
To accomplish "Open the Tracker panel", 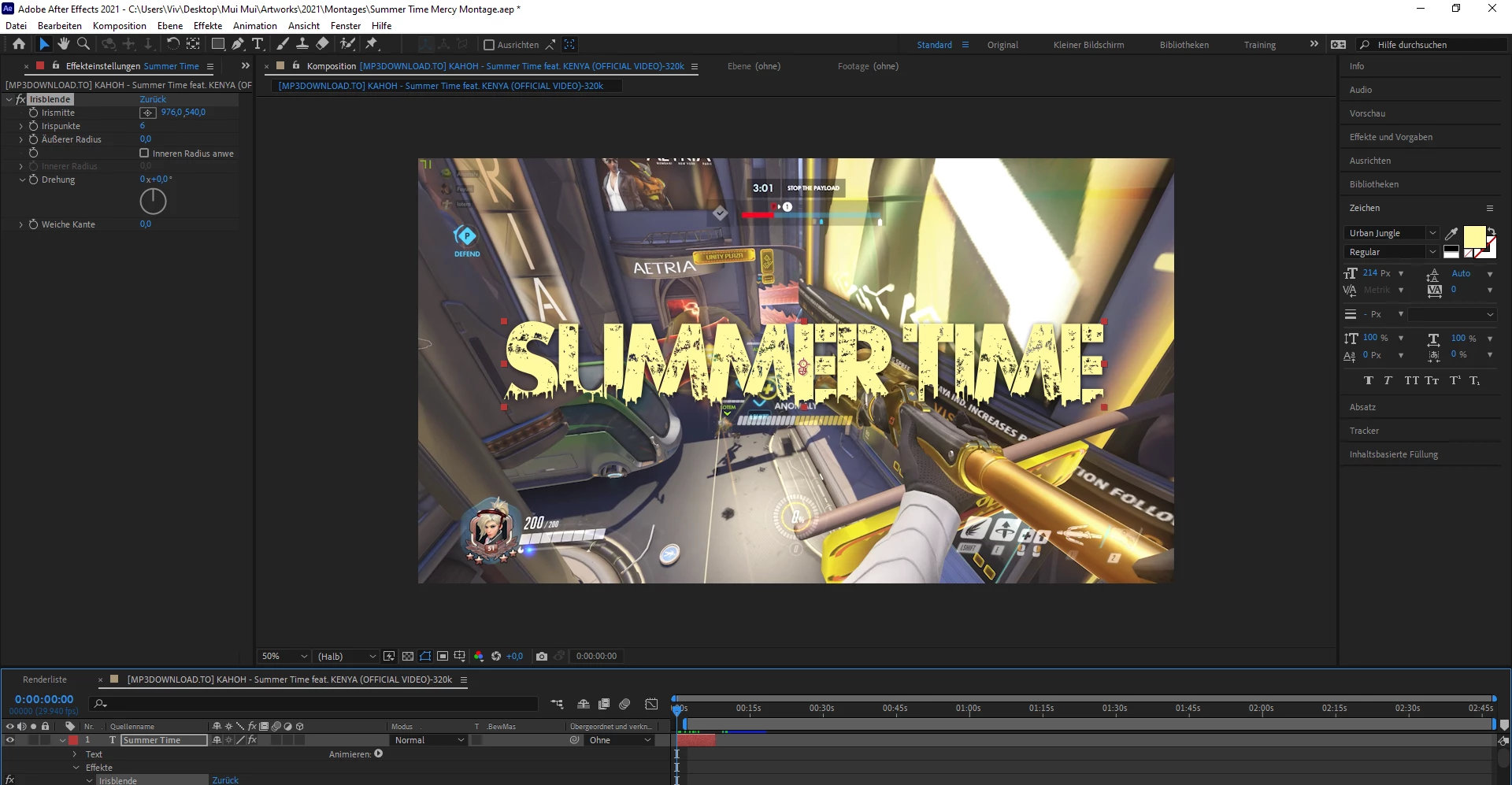I will (x=1364, y=431).
